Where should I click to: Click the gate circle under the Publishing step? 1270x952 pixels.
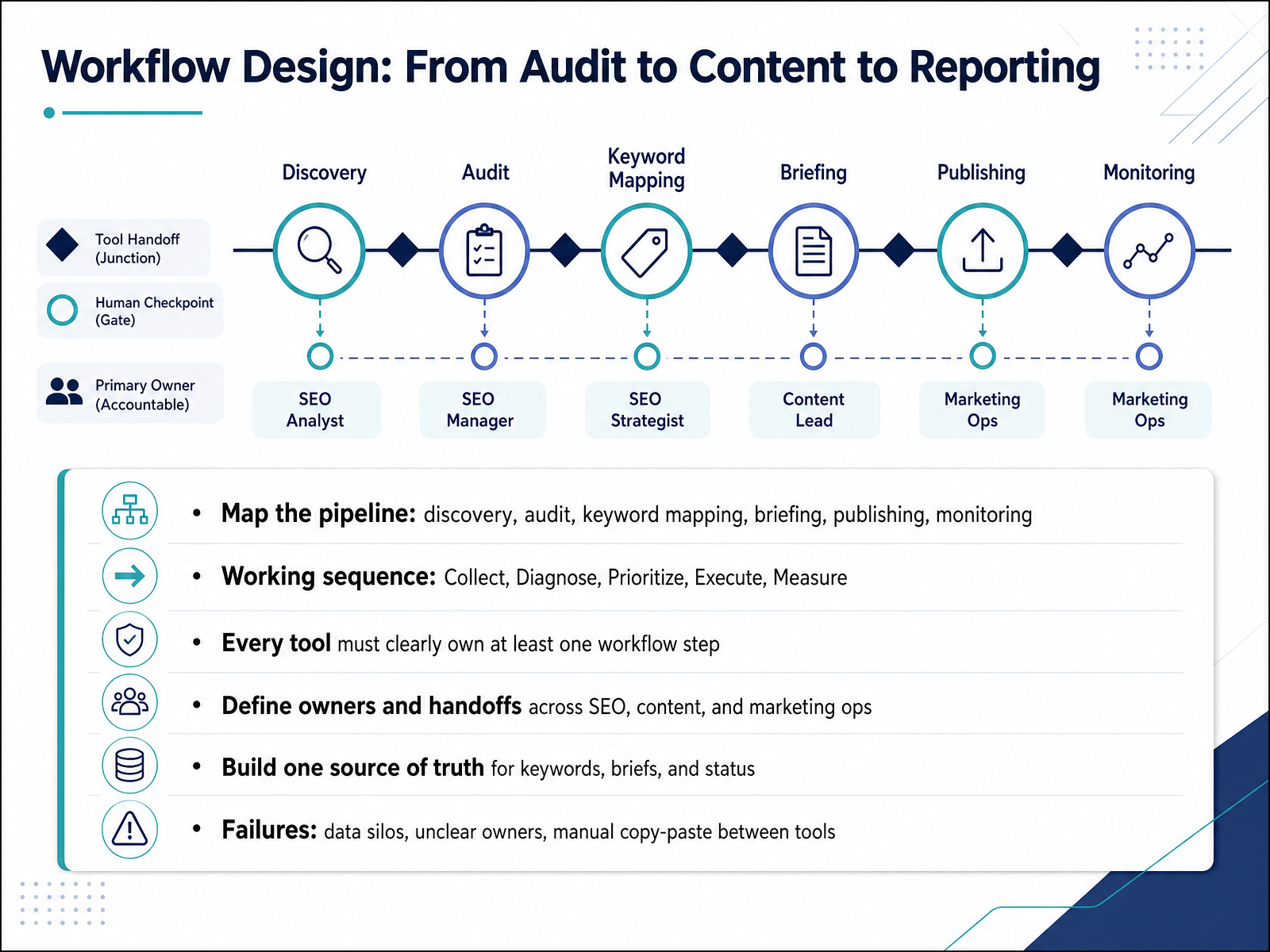click(x=983, y=356)
